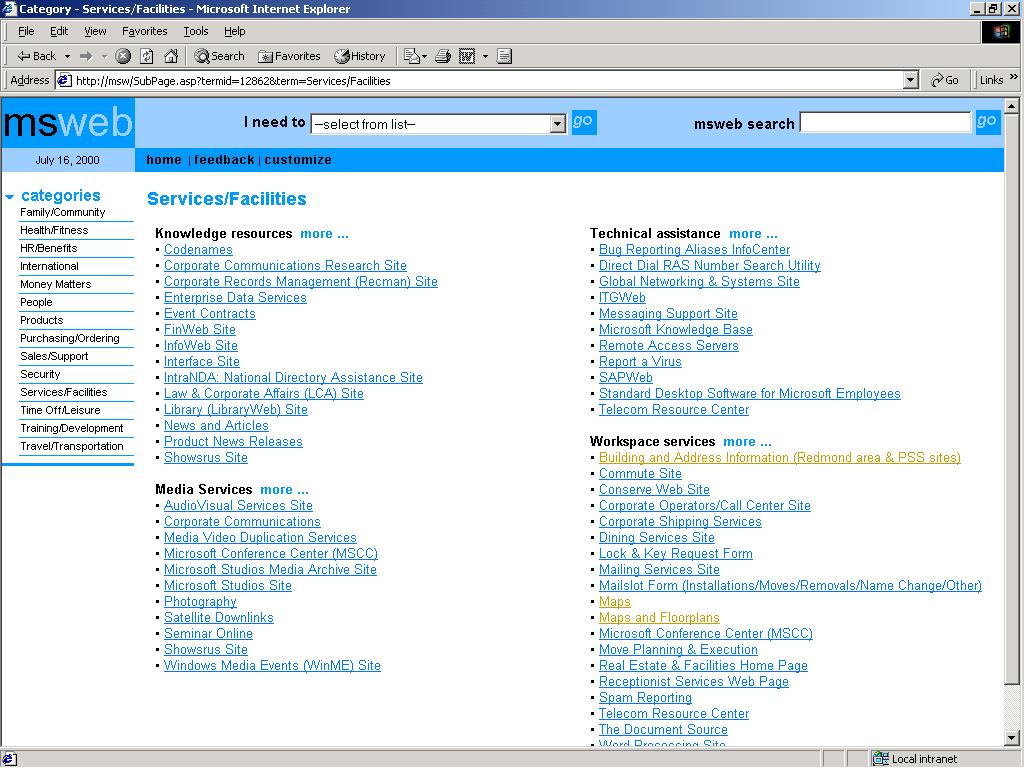
Task: Click the Print toolbar icon
Action: pos(443,56)
